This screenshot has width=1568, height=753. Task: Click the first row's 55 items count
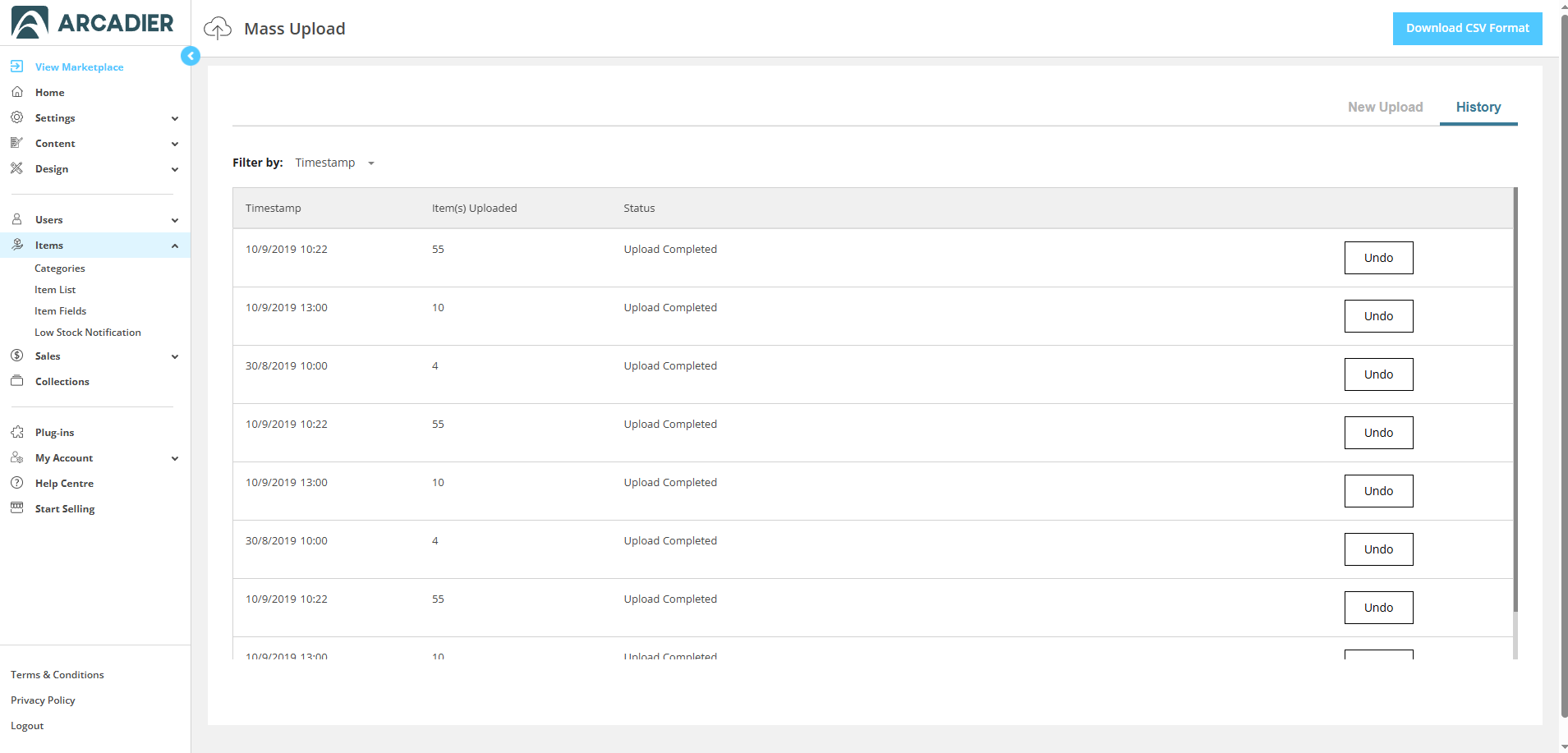(x=438, y=250)
